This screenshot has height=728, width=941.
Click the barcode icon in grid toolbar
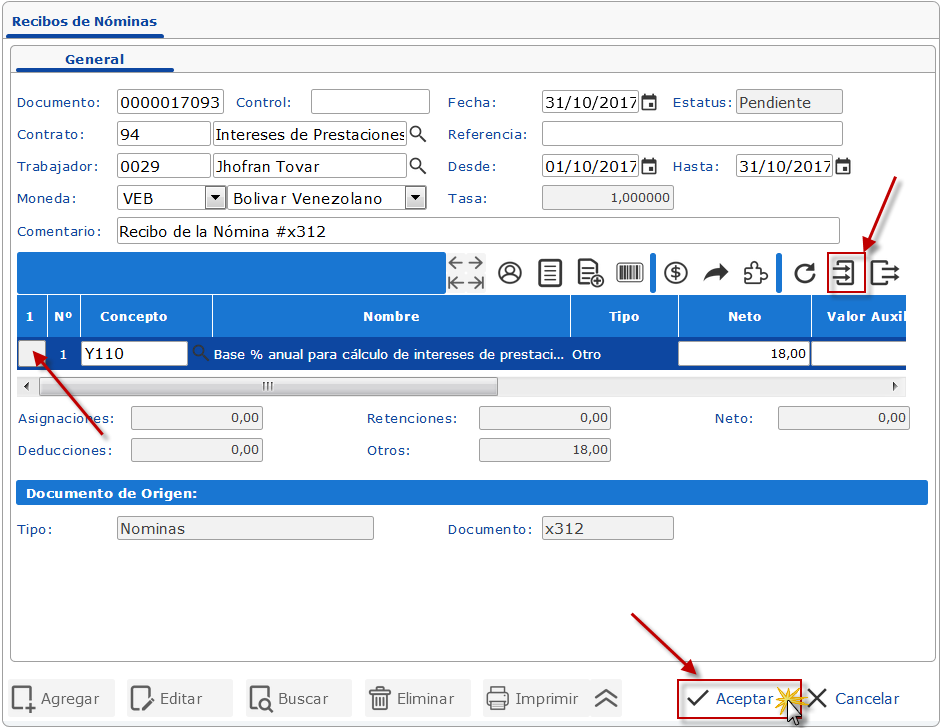630,273
